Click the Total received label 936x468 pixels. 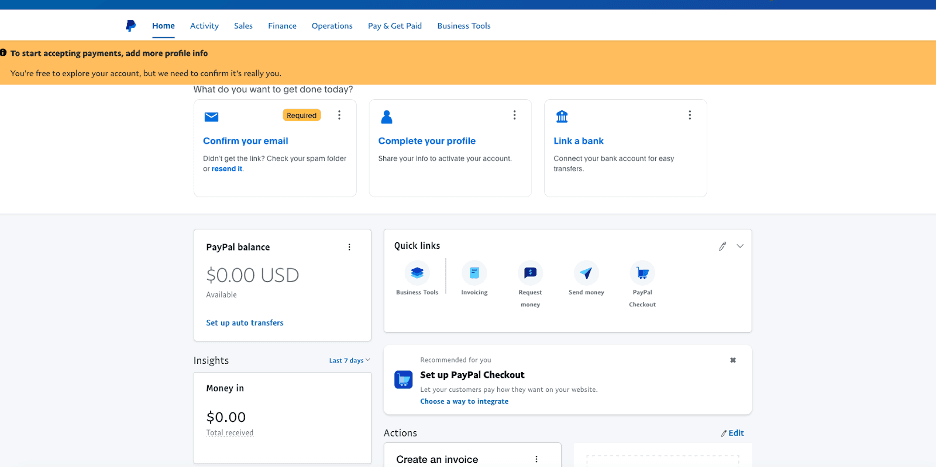click(x=230, y=433)
